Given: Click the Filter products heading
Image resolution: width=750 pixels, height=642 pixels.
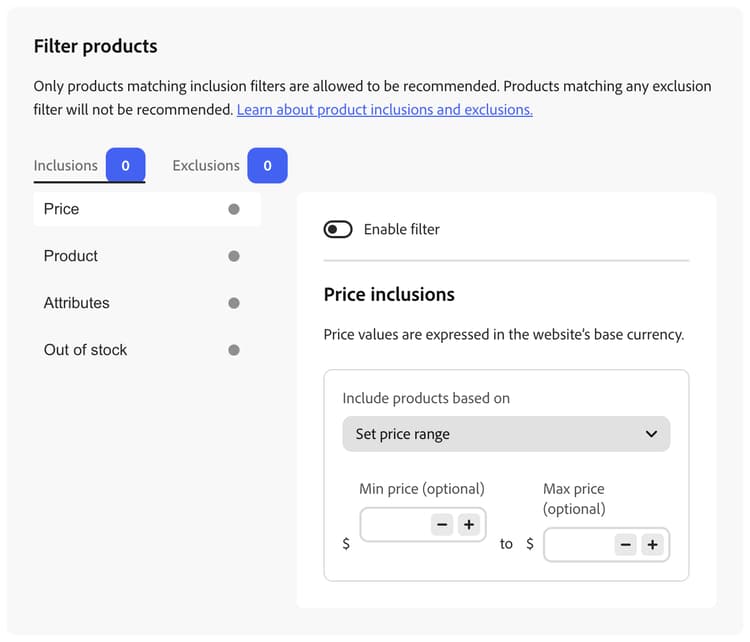Looking at the screenshot, I should pos(95,46).
